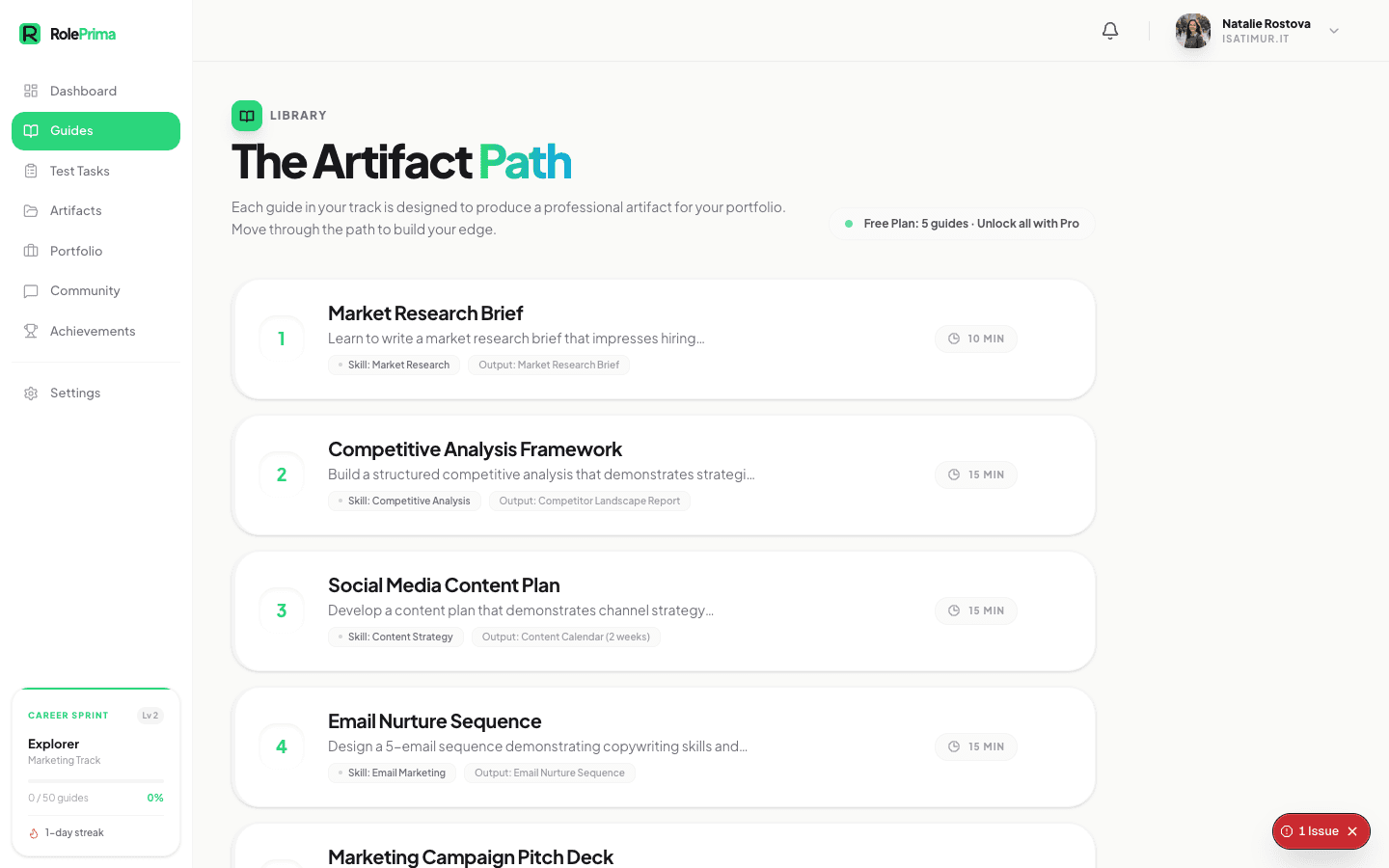Screen dimensions: 1389x868
Task: Go to the Artifacts page
Action: tap(75, 211)
